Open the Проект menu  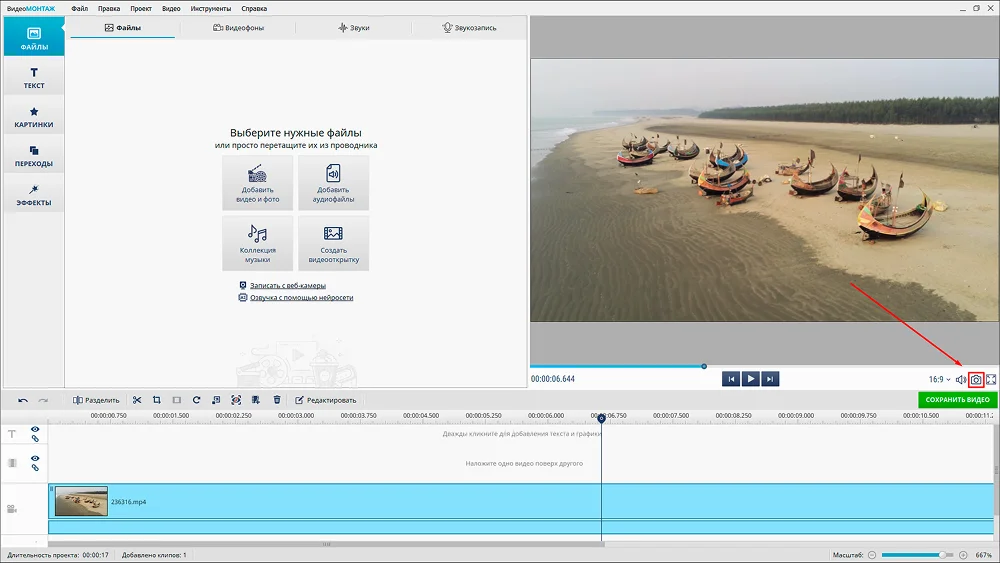coord(141,8)
